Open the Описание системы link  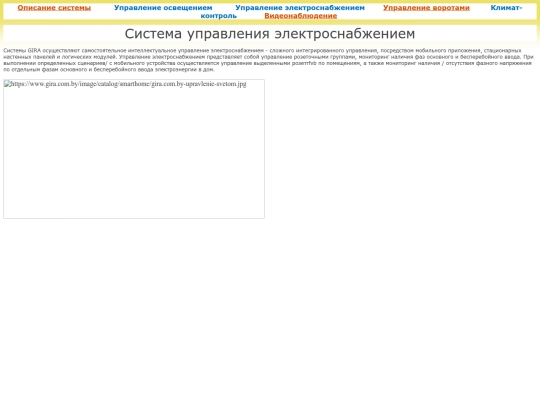(54, 8)
